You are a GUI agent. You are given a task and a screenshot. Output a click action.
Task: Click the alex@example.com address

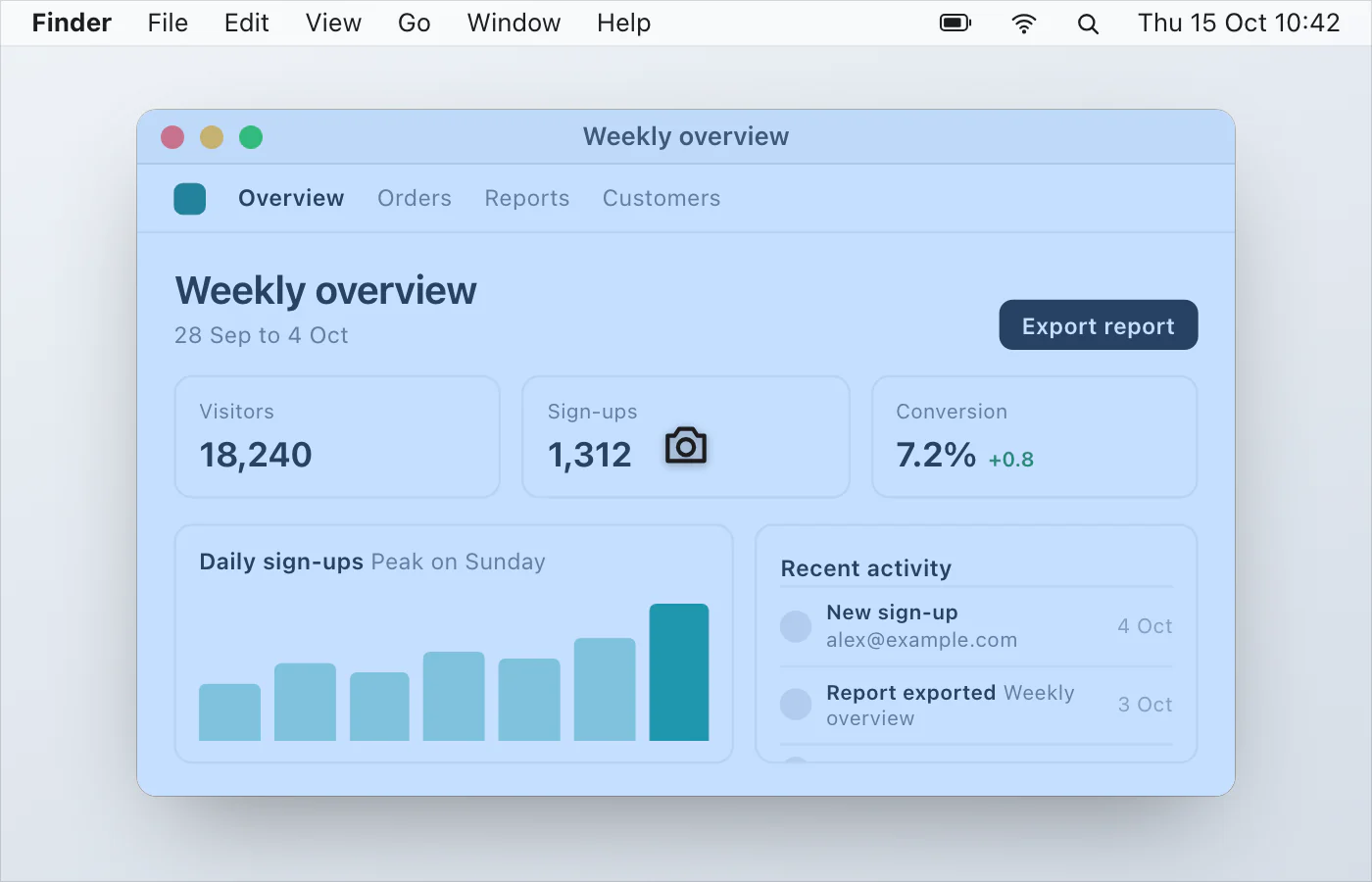point(921,640)
